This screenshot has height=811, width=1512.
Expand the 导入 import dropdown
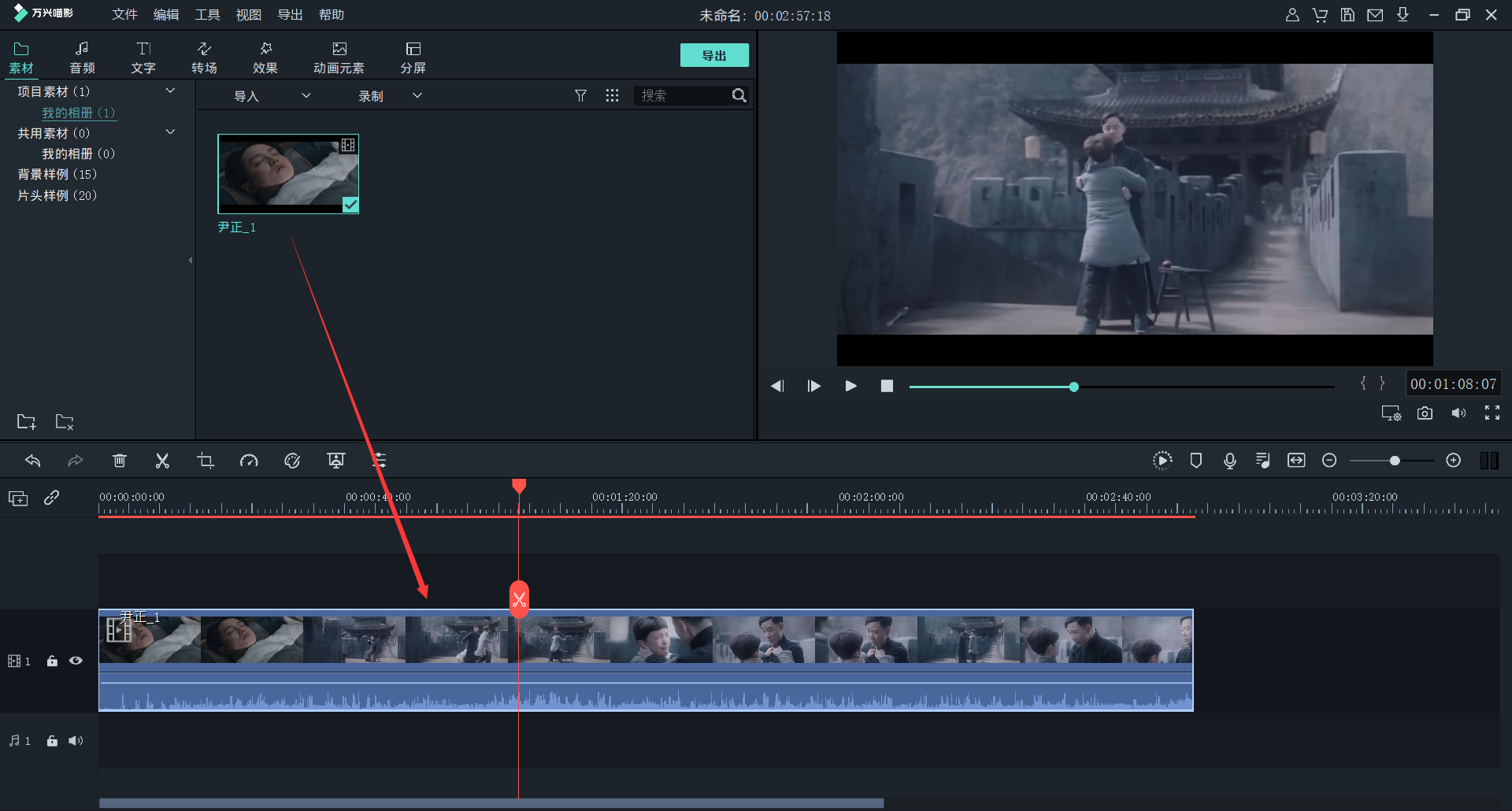pos(306,96)
